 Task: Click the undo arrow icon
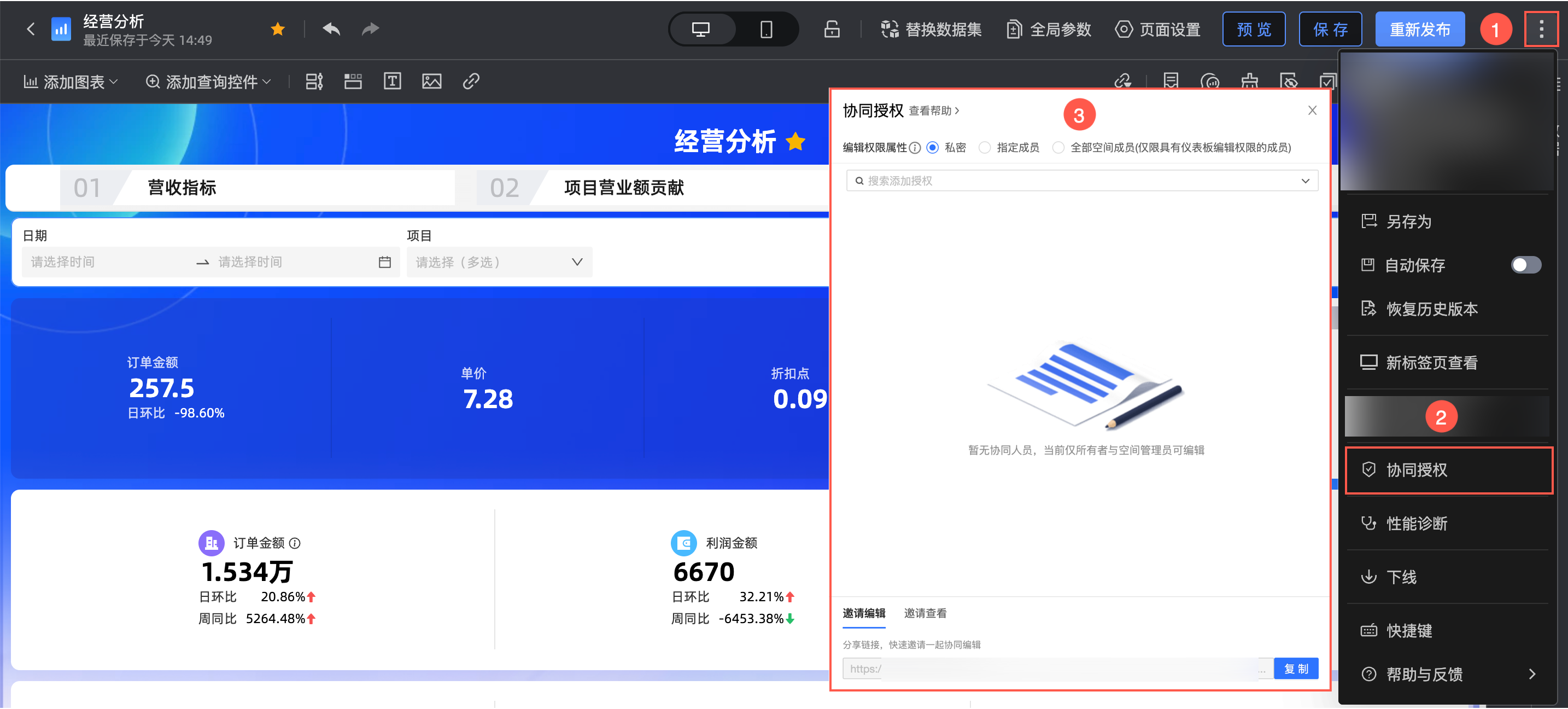pos(331,28)
